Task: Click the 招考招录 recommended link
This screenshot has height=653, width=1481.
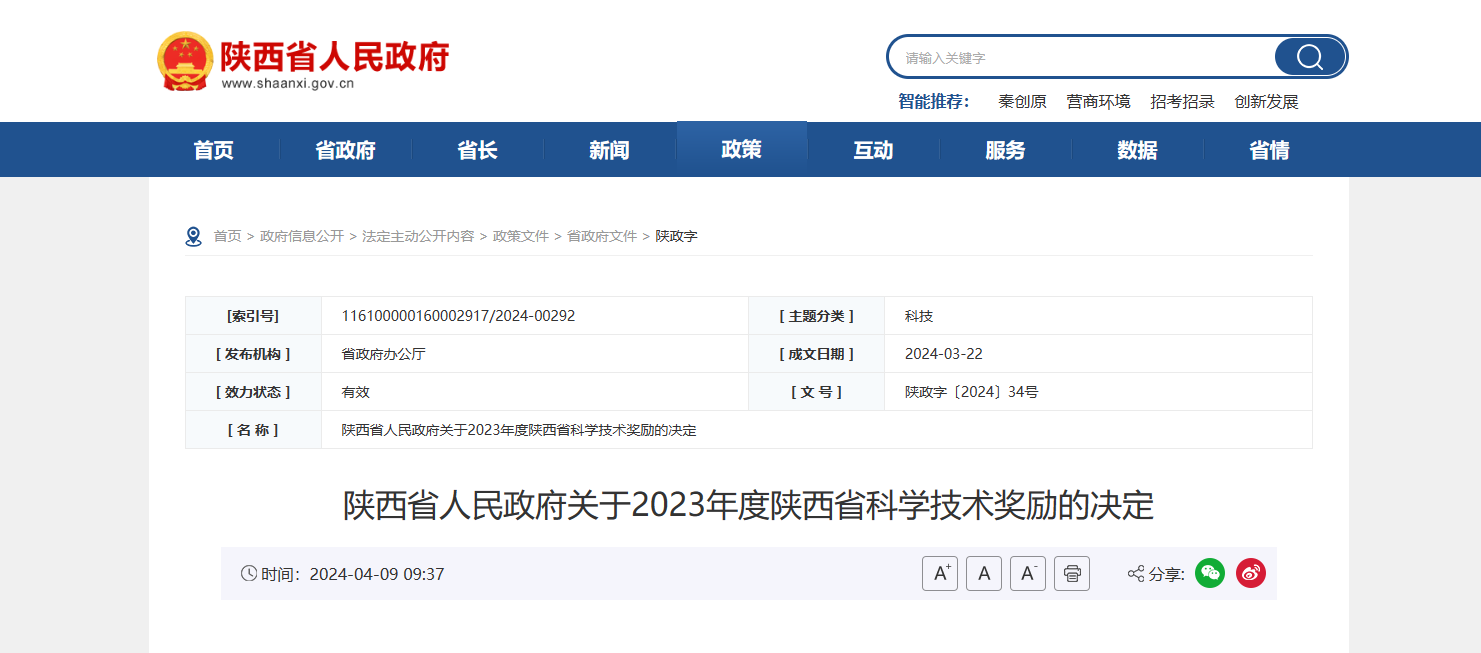Action: [1182, 102]
